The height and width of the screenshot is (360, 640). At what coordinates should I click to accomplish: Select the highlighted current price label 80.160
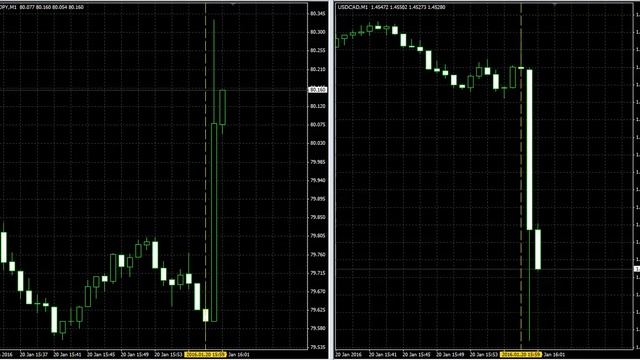coord(318,89)
